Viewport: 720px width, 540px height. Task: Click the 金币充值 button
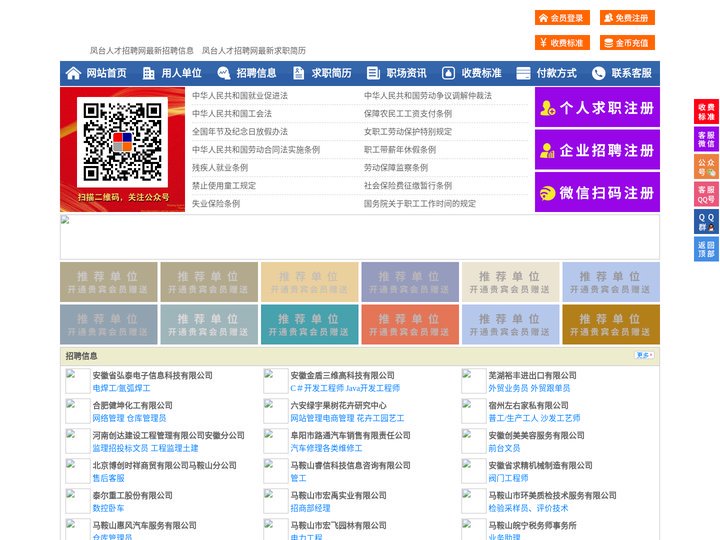tap(627, 43)
